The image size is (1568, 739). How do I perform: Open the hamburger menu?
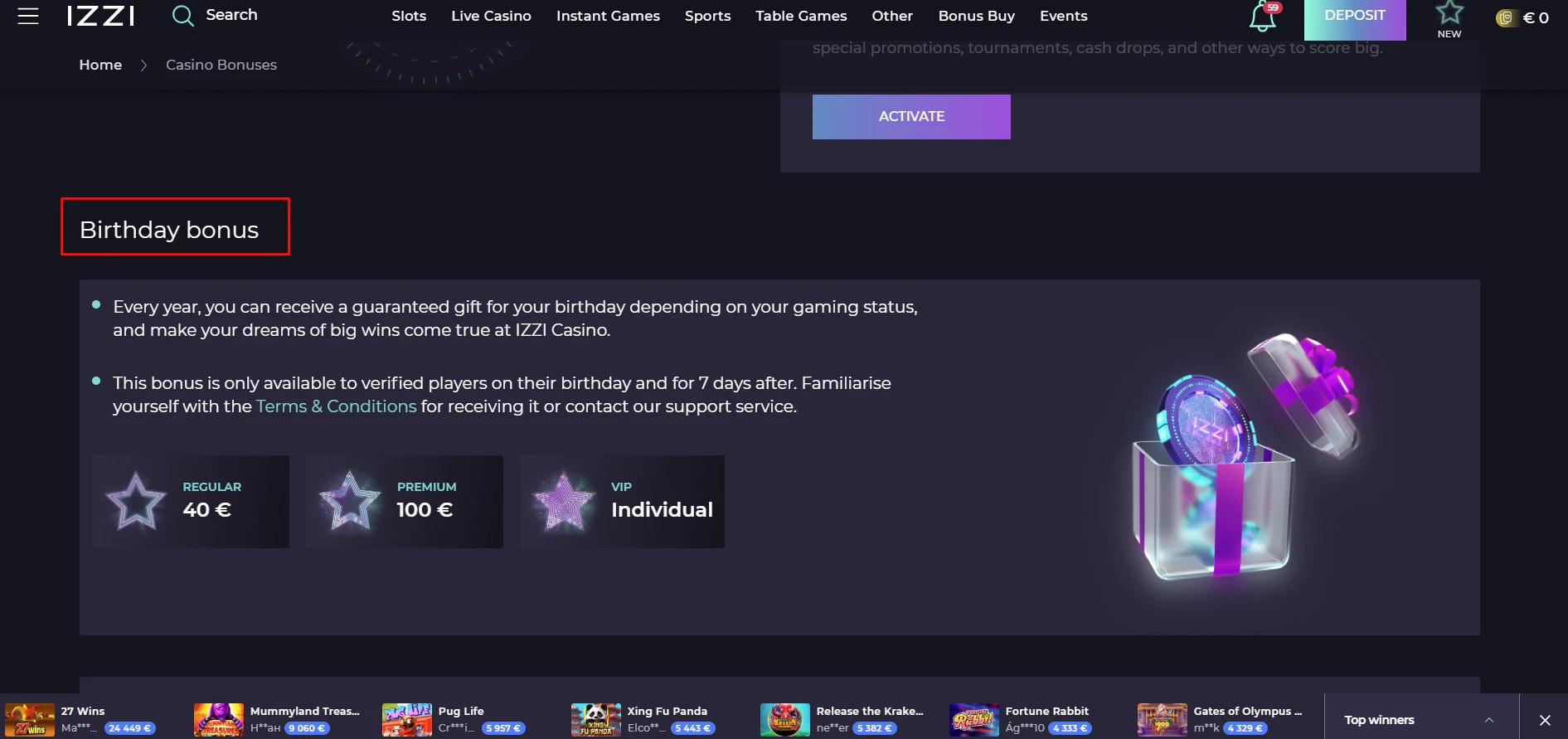point(28,16)
